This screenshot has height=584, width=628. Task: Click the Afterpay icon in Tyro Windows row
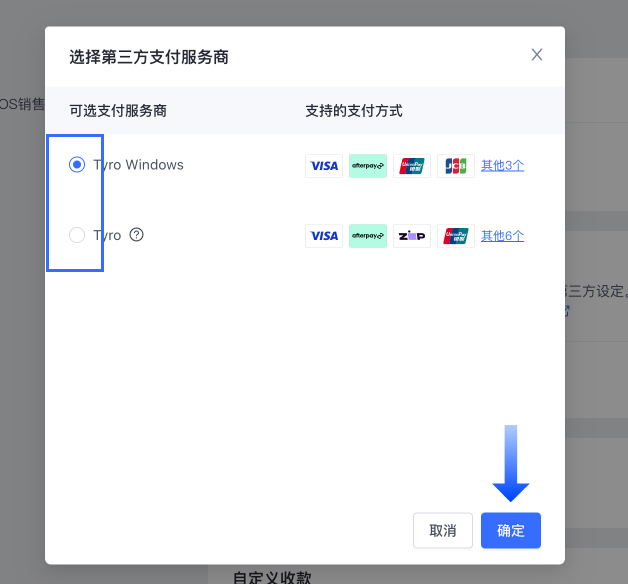pos(368,166)
